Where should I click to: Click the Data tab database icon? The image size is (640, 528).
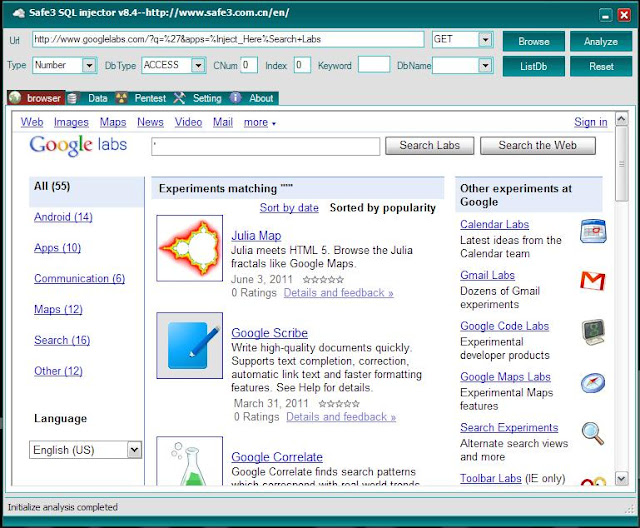coord(72,98)
